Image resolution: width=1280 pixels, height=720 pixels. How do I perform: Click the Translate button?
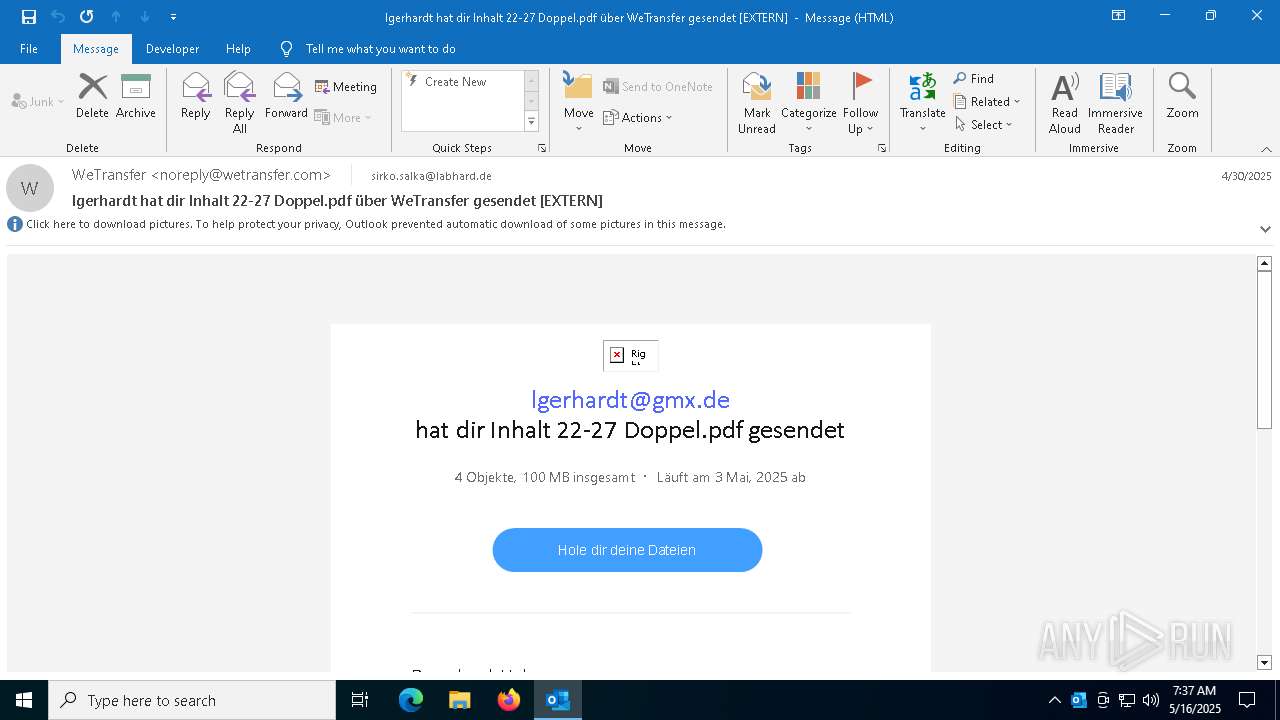(x=922, y=102)
